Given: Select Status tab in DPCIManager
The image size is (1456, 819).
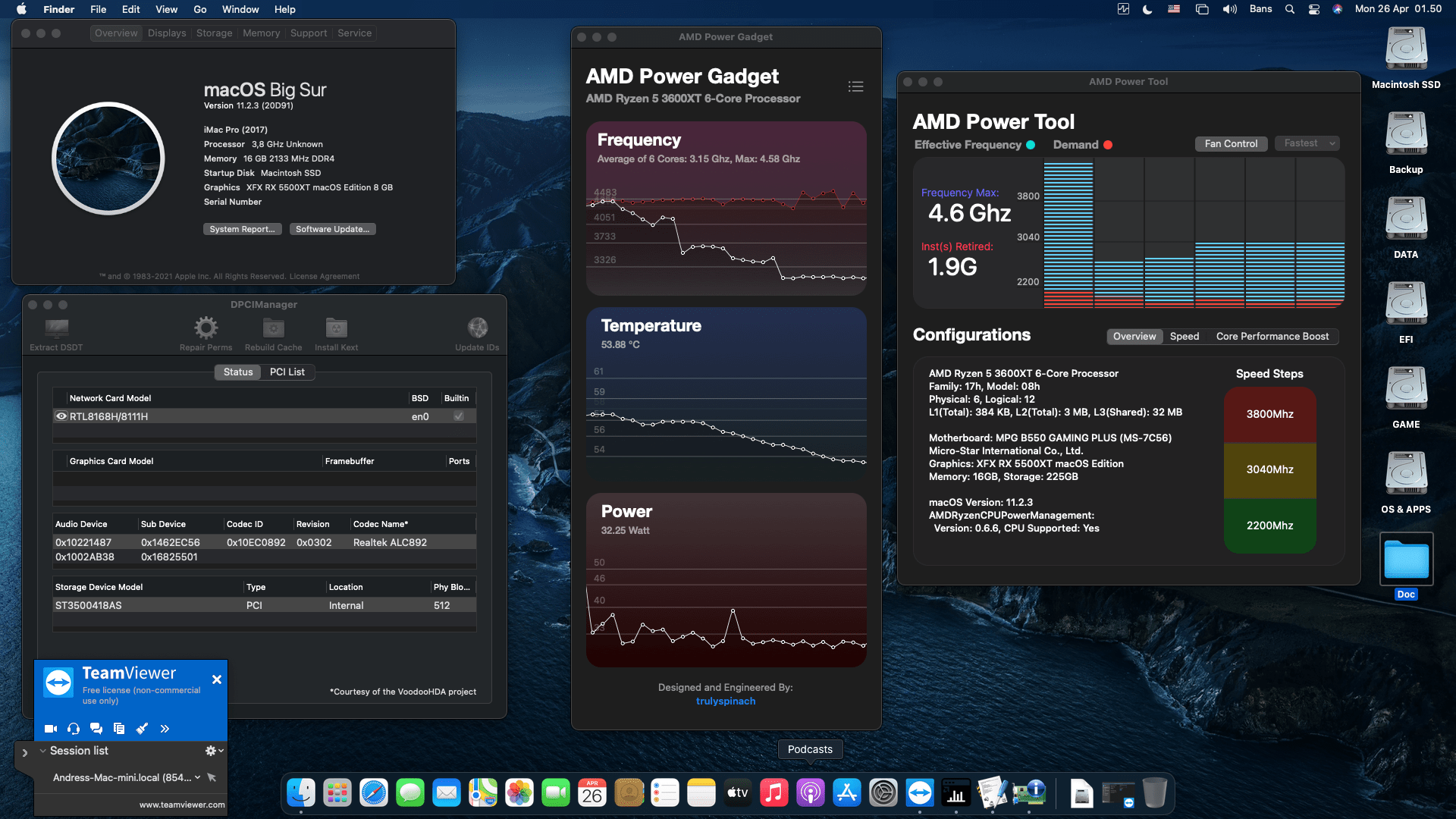Looking at the screenshot, I should [x=238, y=372].
